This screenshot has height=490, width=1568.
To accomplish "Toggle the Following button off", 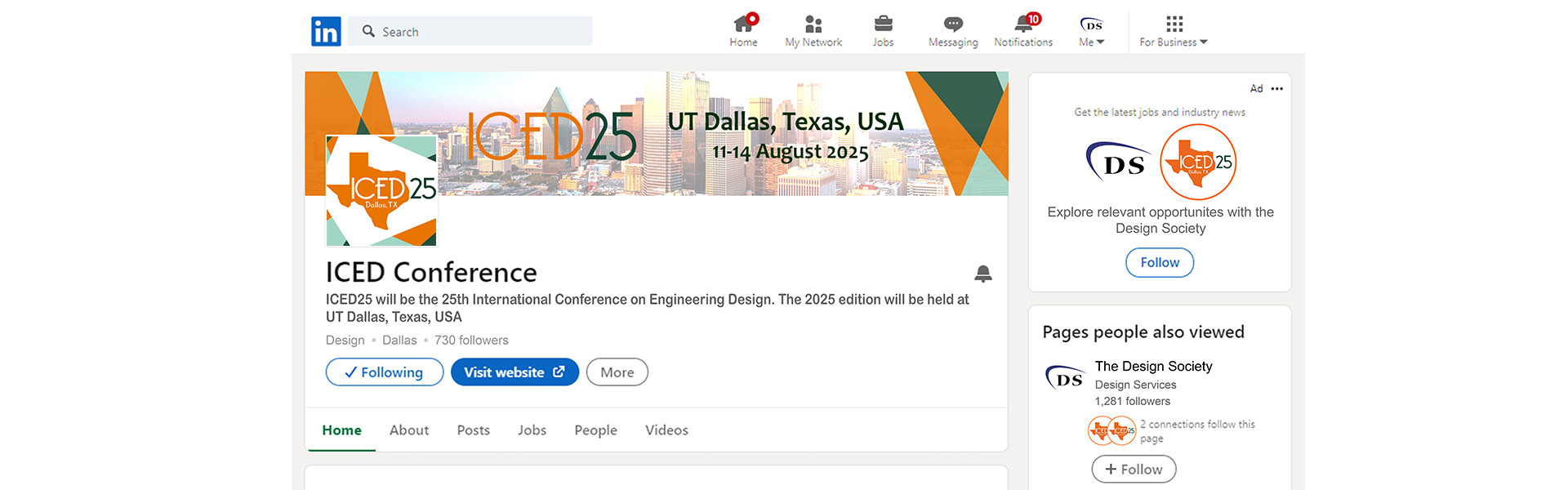I will click(x=385, y=372).
